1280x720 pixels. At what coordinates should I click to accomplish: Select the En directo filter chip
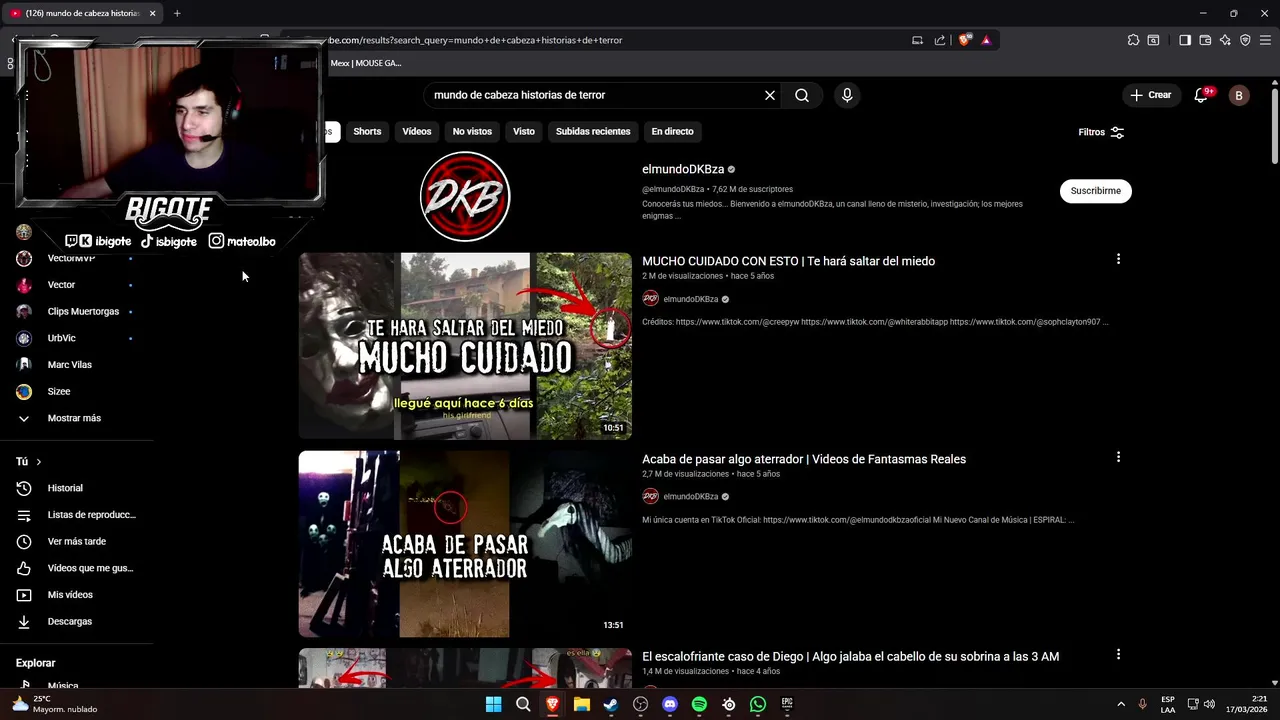coord(672,131)
